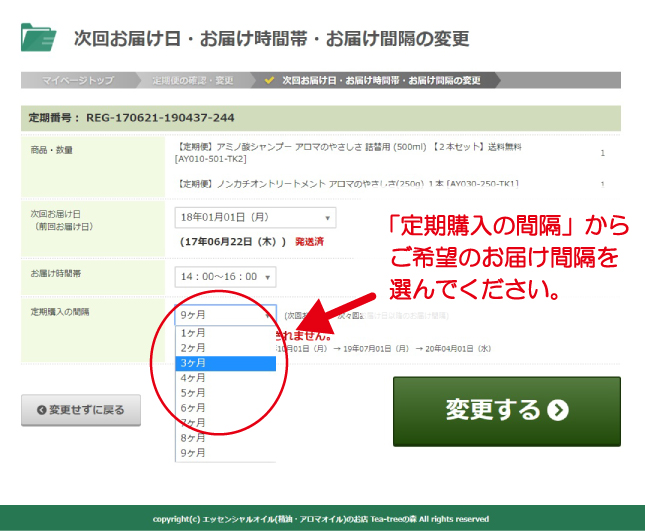The image size is (645, 531).
Task: Open the 次回お届け日 date dropdown
Action: 255,218
